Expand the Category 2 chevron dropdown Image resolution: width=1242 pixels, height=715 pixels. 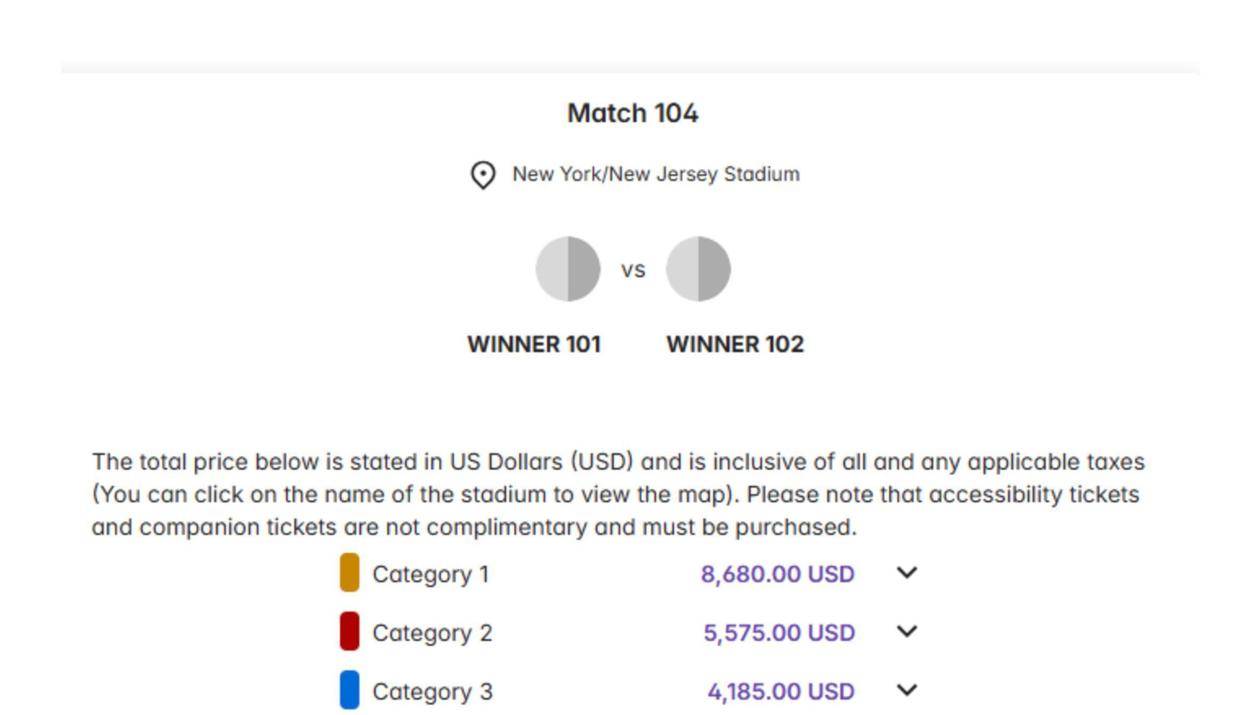[x=906, y=632]
